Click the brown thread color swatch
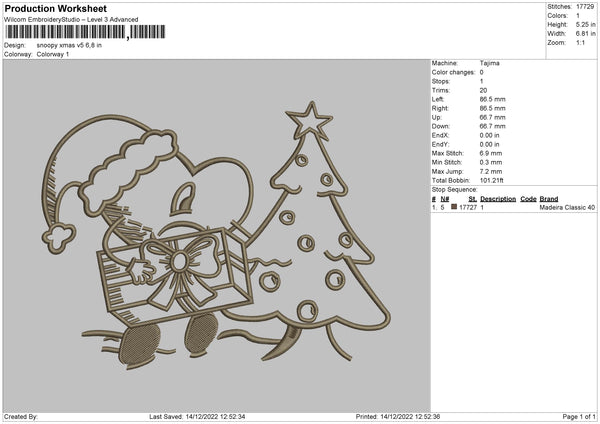 [454, 207]
